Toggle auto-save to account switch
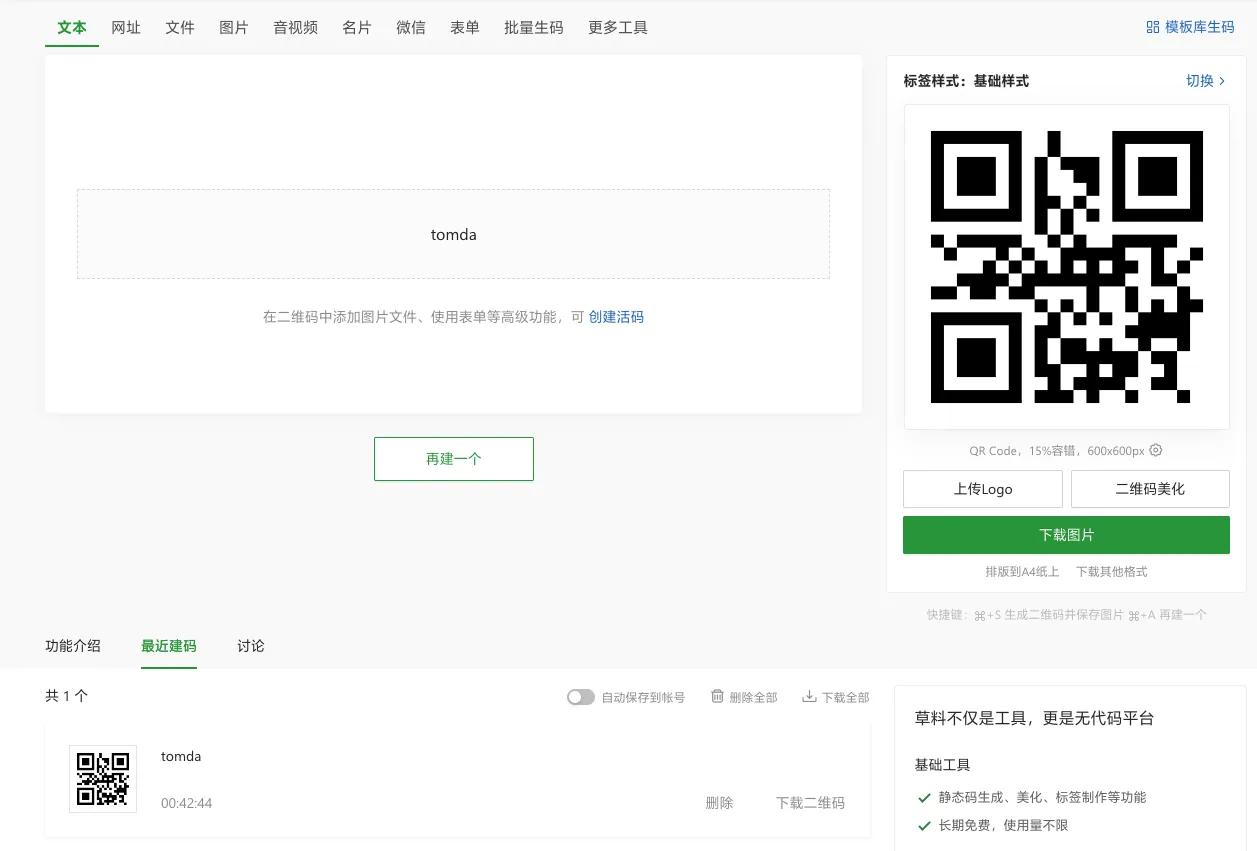 (x=581, y=697)
